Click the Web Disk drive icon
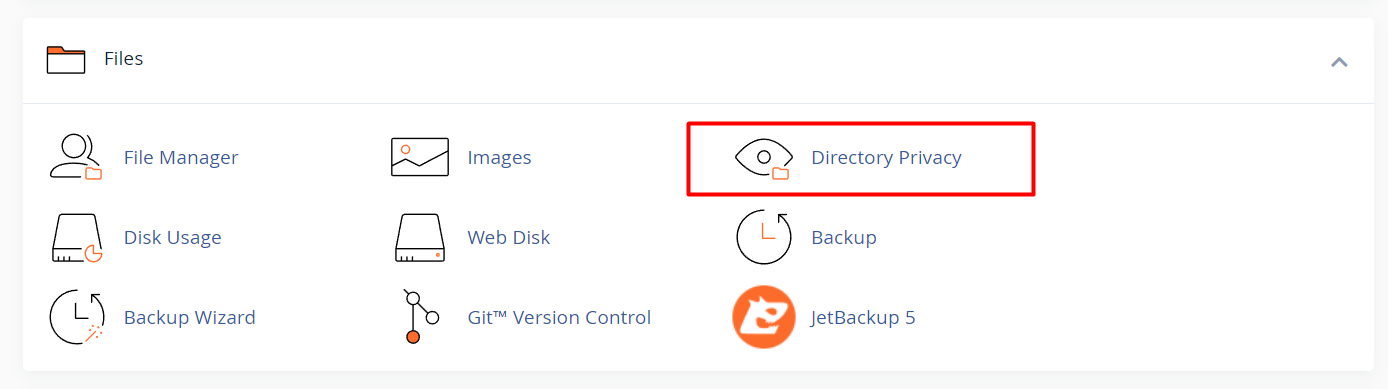1388x389 pixels. pos(420,238)
